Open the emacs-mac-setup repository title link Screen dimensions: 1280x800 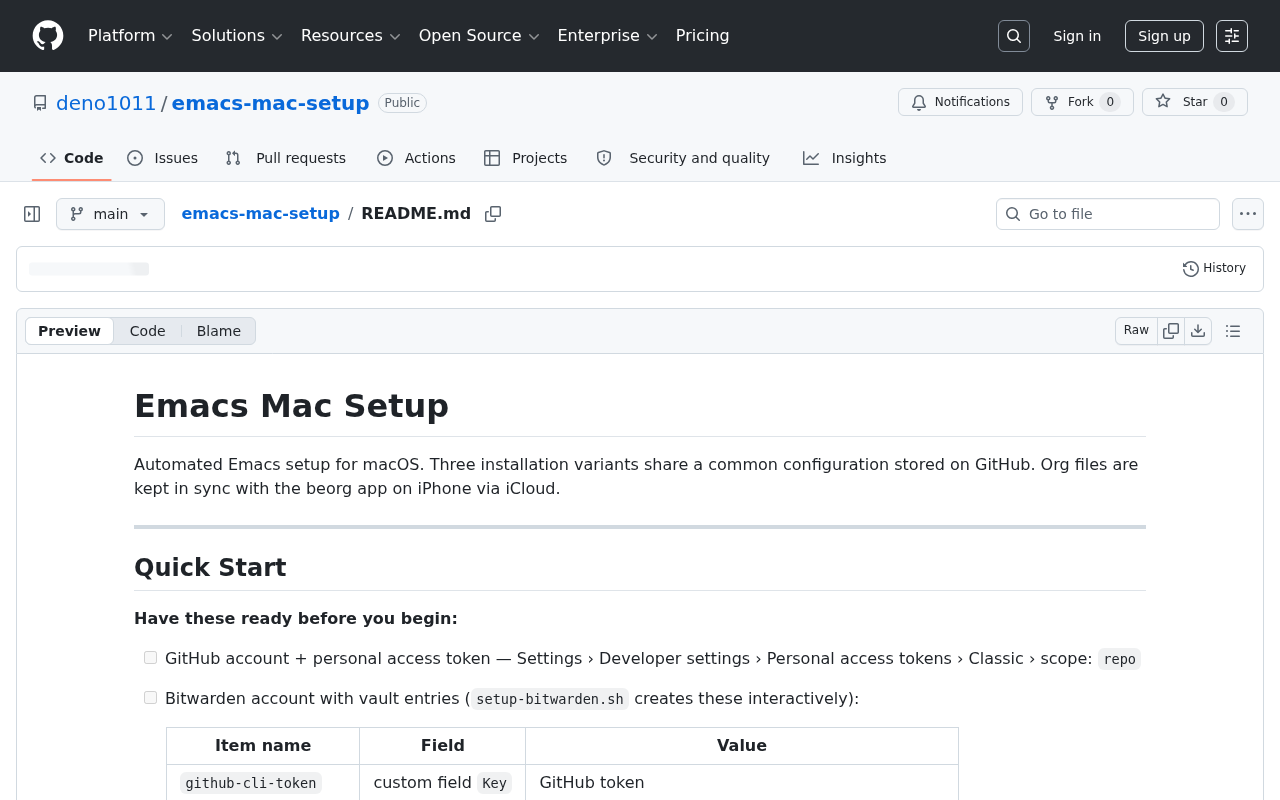point(270,103)
